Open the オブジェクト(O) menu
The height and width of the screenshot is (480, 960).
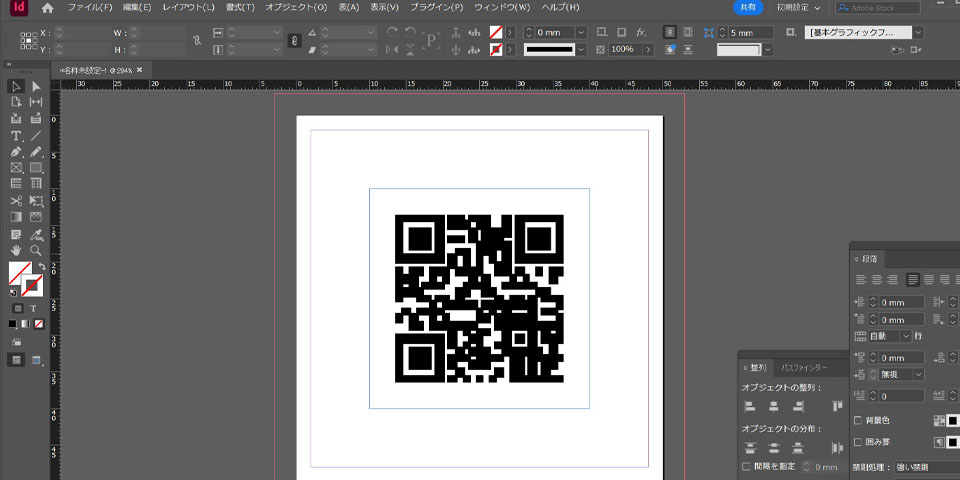[x=296, y=8]
